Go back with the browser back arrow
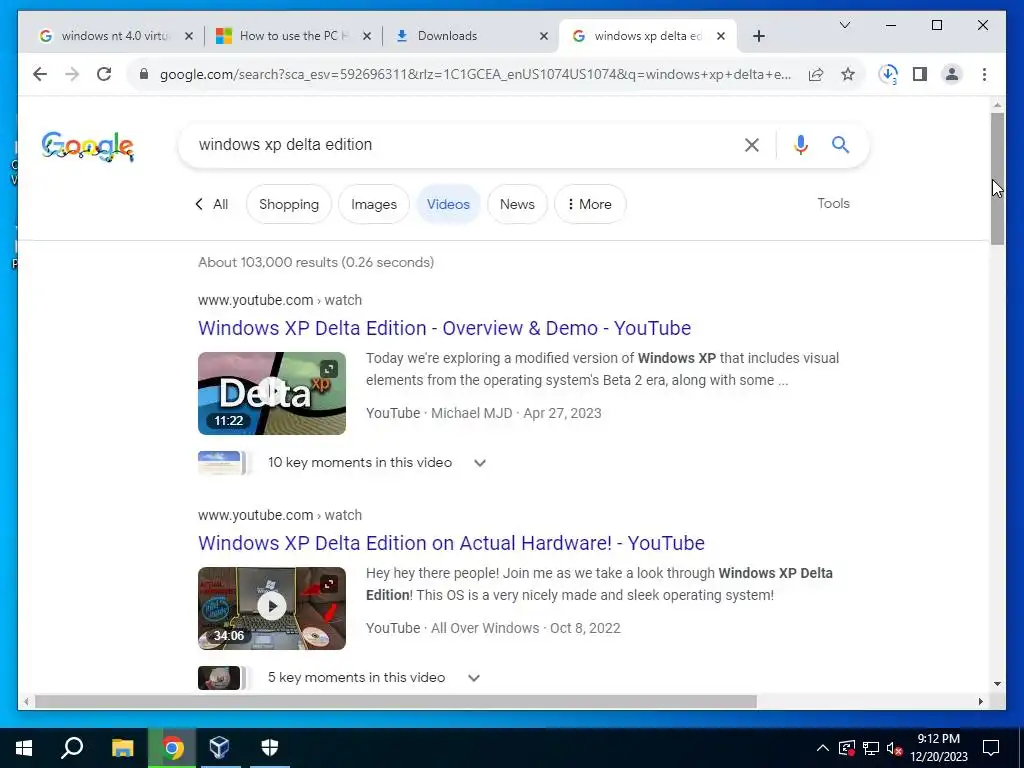The width and height of the screenshot is (1024, 768). tap(40, 74)
